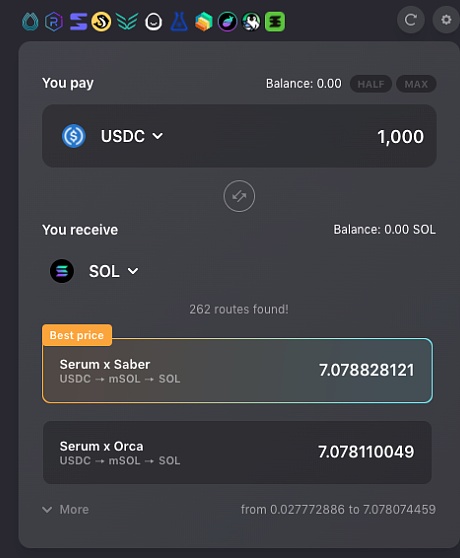Click the purple Saber S icon
This screenshot has width=460, height=558.
pos(78,22)
